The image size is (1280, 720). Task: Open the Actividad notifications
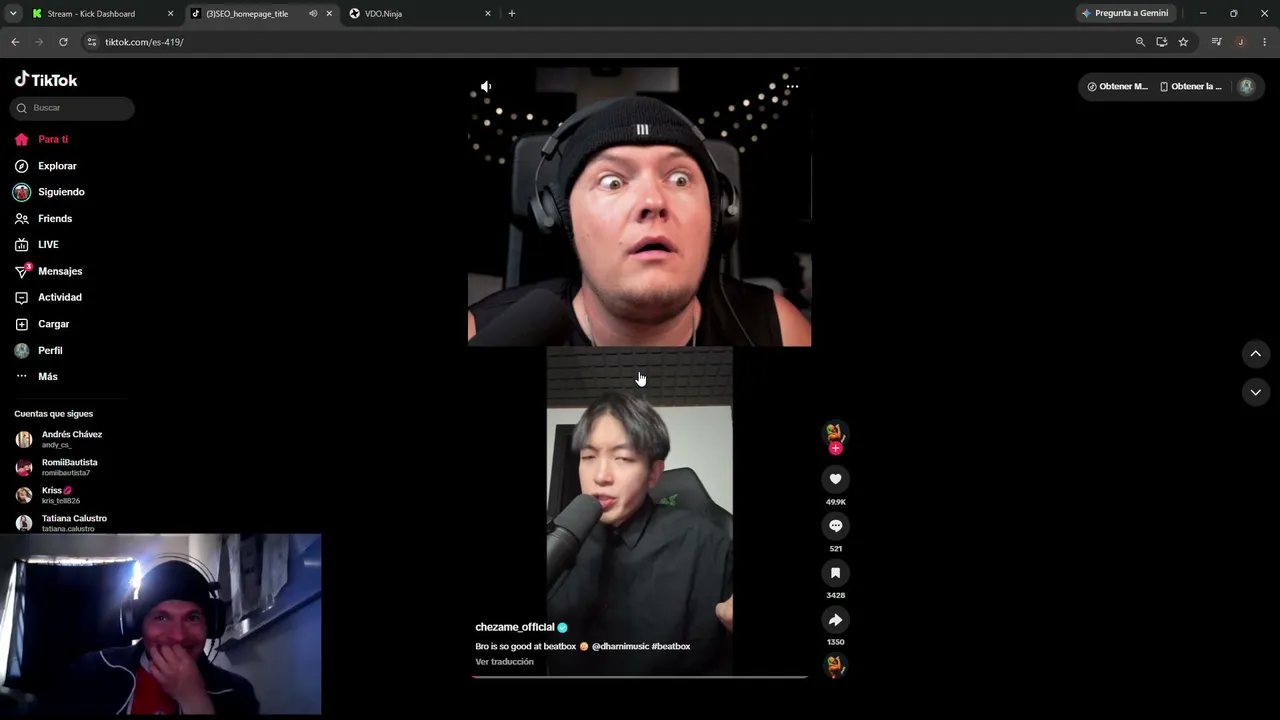pos(48,297)
